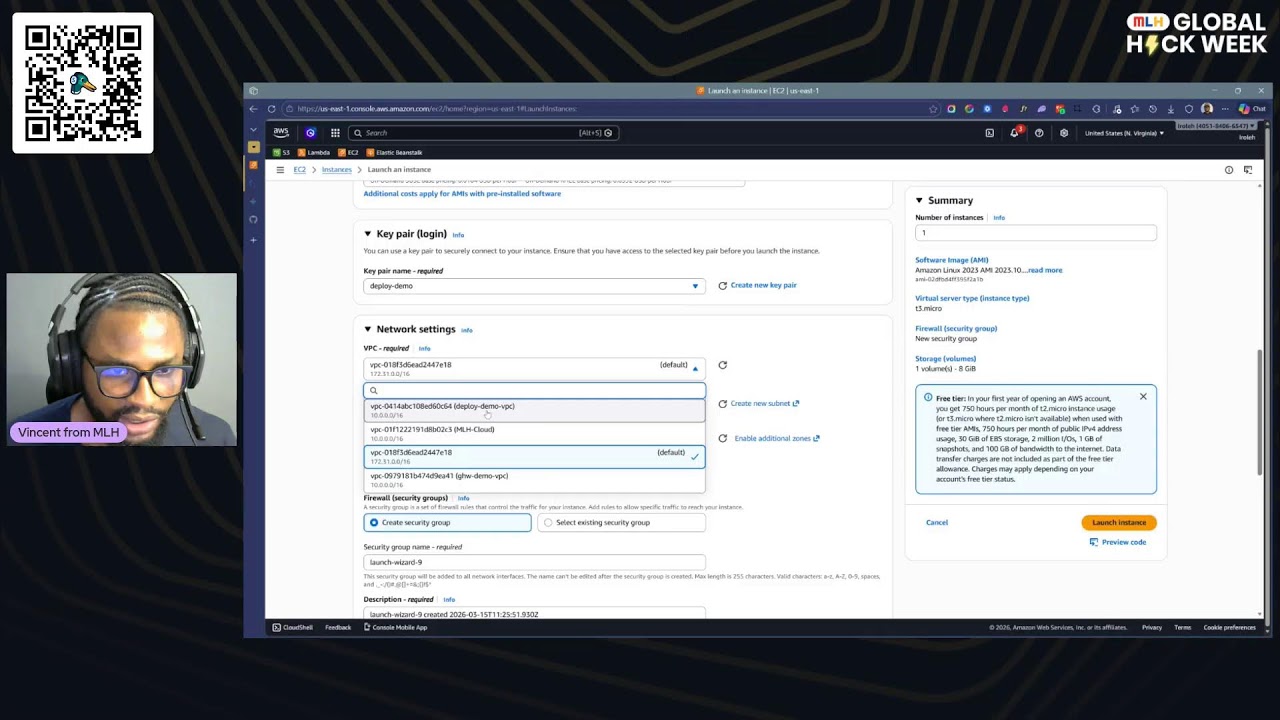Open Info link next to Key pair (login)
Viewport: 1280px width, 720px height.
[458, 235]
